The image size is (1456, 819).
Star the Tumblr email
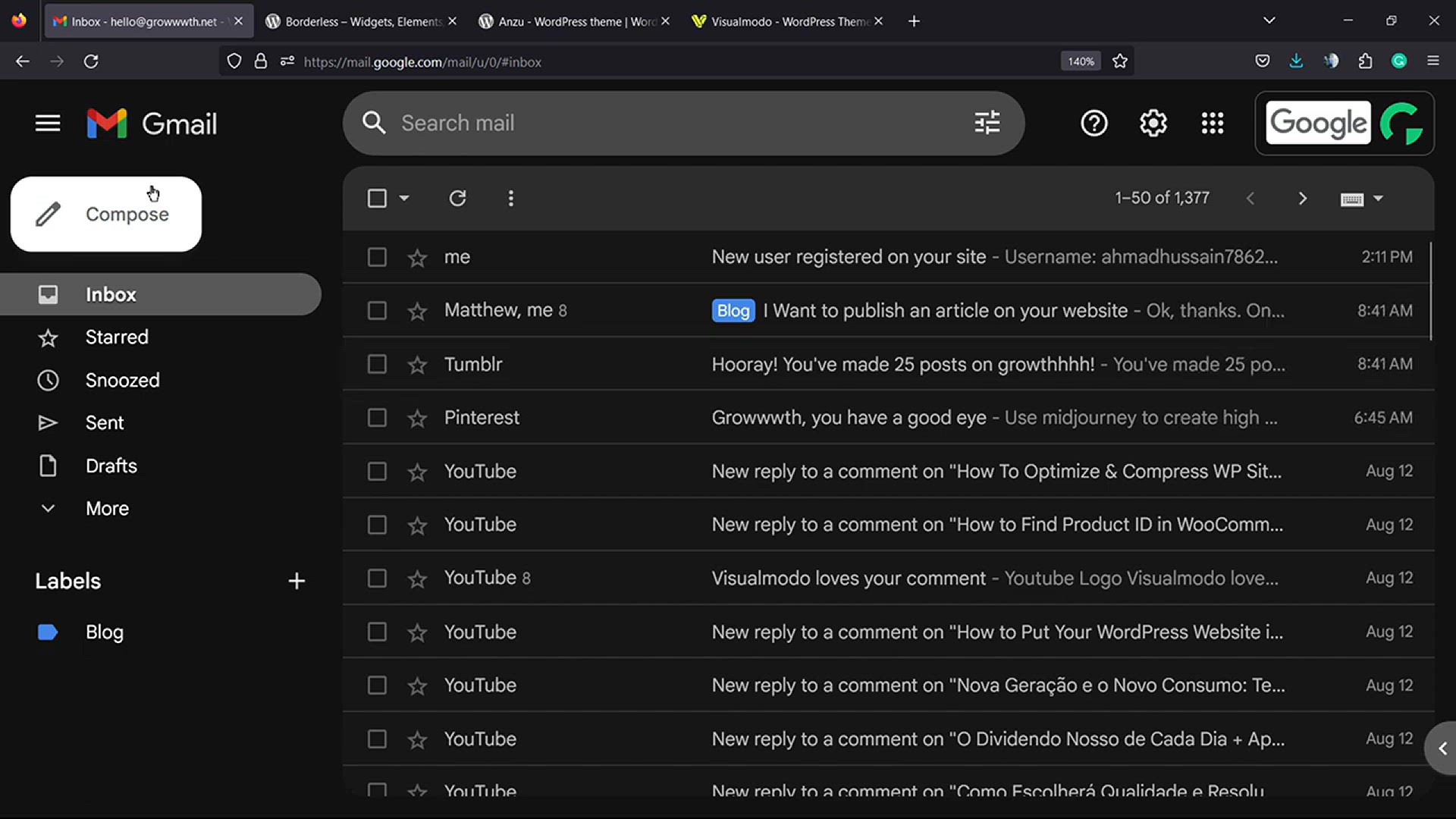tap(417, 365)
